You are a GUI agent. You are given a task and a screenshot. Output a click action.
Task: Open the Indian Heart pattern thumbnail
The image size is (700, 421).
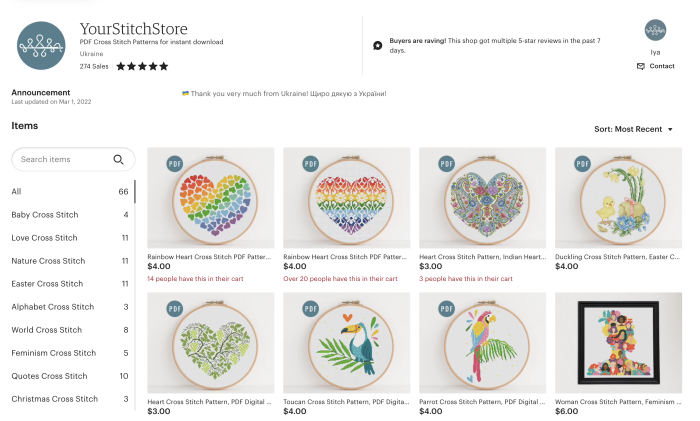coord(482,198)
